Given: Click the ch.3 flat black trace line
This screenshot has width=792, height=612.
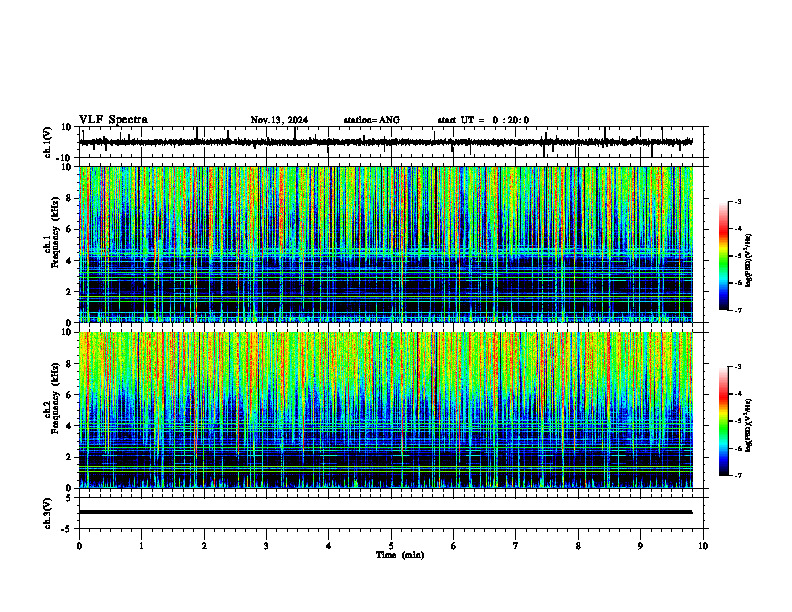Looking at the screenshot, I should point(386,512).
